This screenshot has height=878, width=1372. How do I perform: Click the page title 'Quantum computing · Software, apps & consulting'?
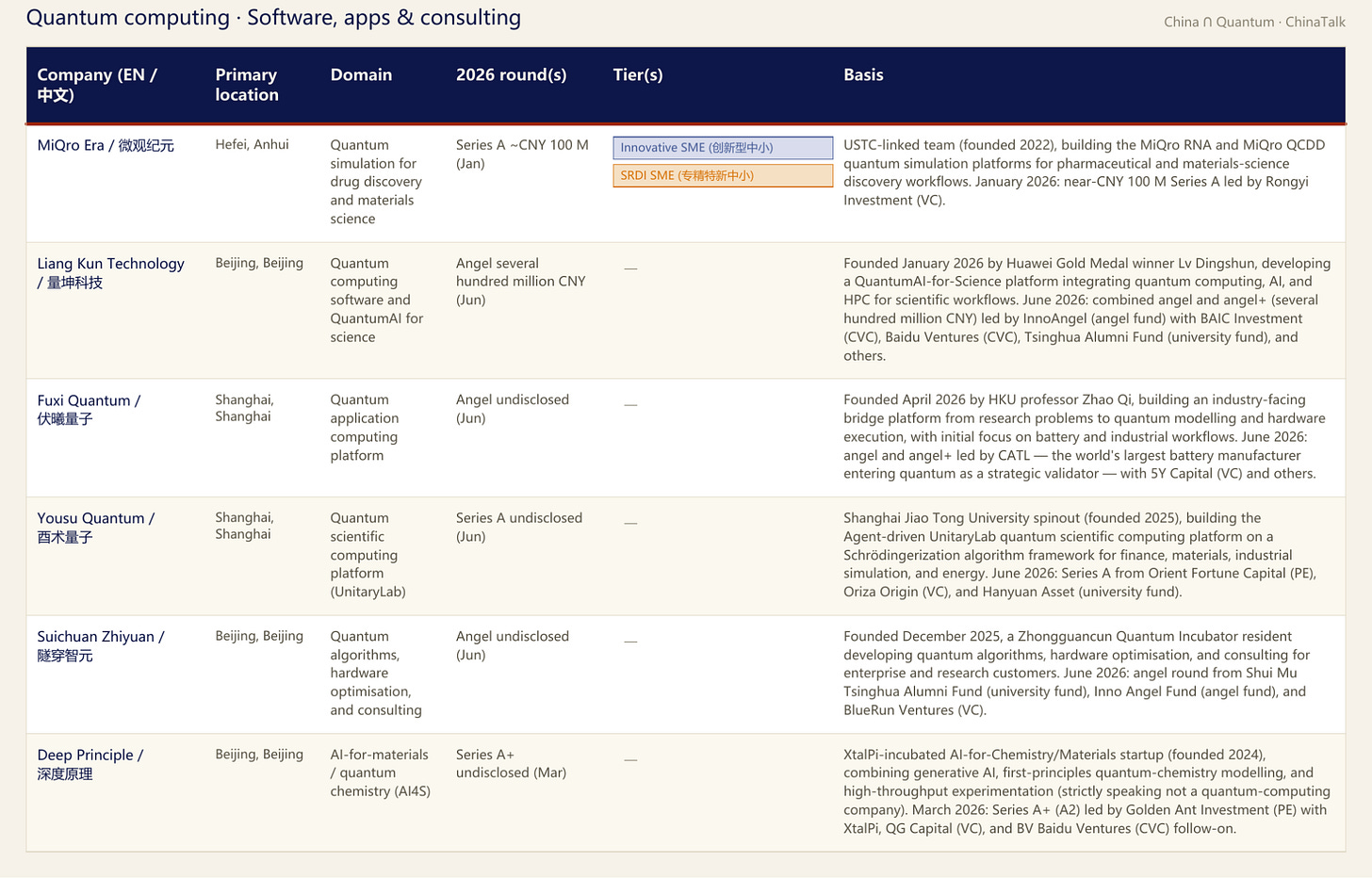pyautogui.click(x=273, y=18)
